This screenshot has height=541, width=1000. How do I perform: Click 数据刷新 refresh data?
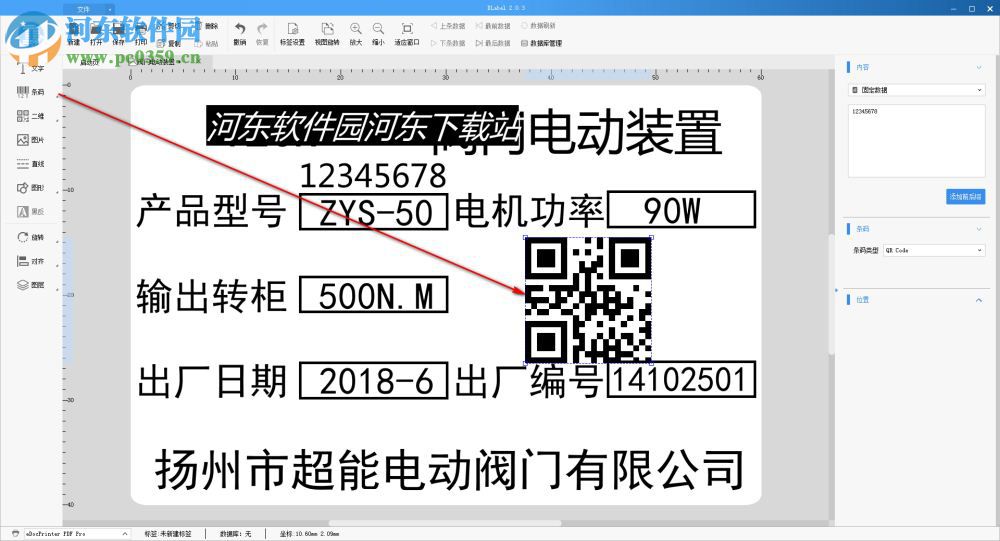pyautogui.click(x=538, y=26)
